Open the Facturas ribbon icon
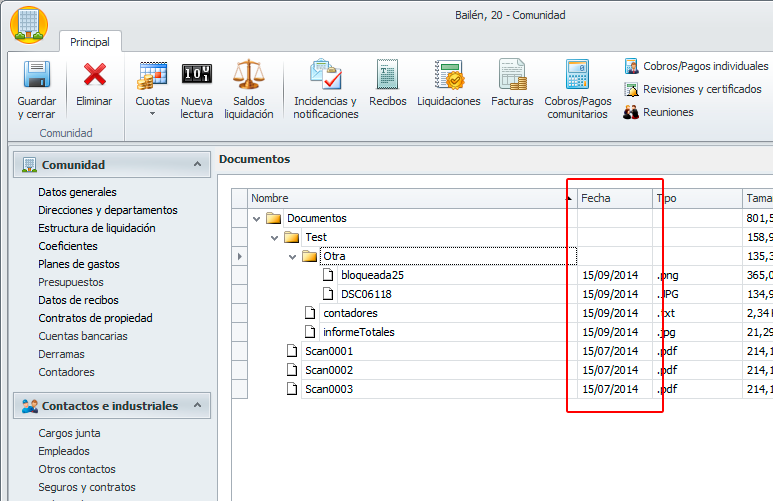The height and width of the screenshot is (501, 773). 512,75
